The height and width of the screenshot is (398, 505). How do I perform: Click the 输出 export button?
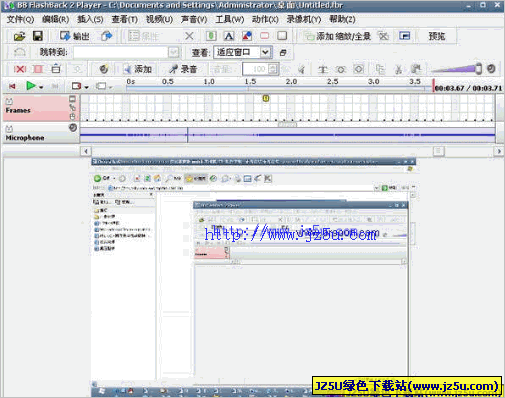(75, 36)
